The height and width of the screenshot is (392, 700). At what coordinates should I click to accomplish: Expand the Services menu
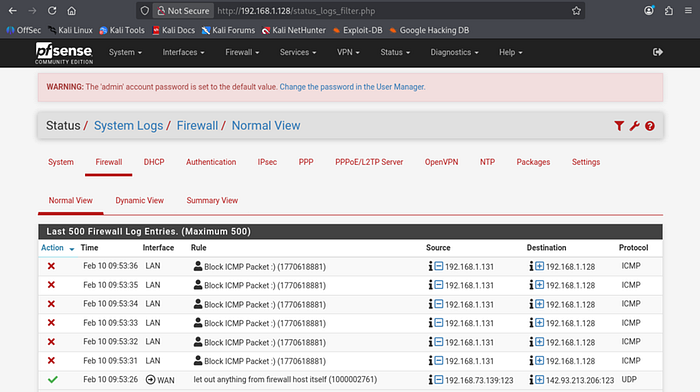[298, 52]
